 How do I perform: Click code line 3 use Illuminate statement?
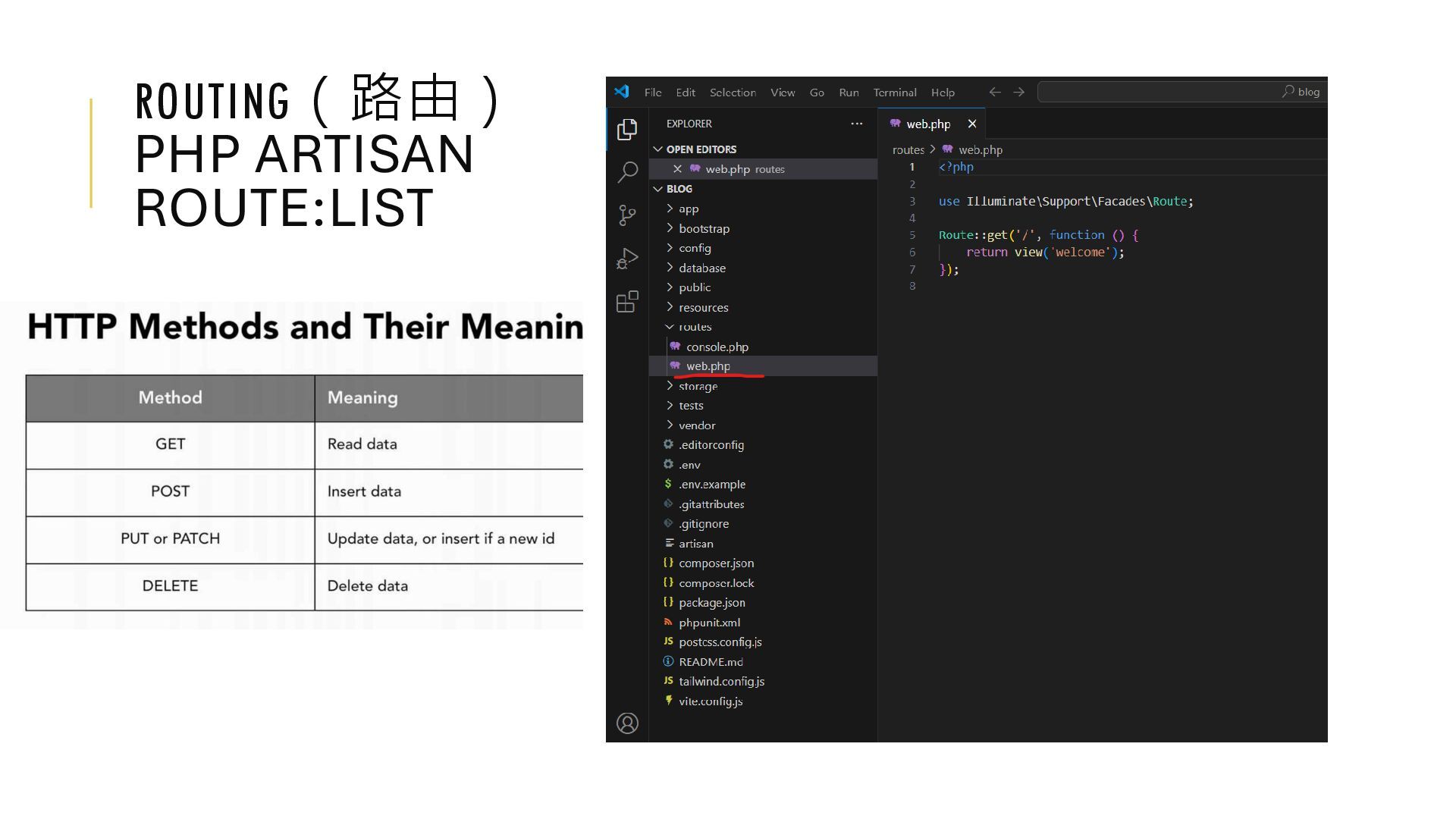1066,202
